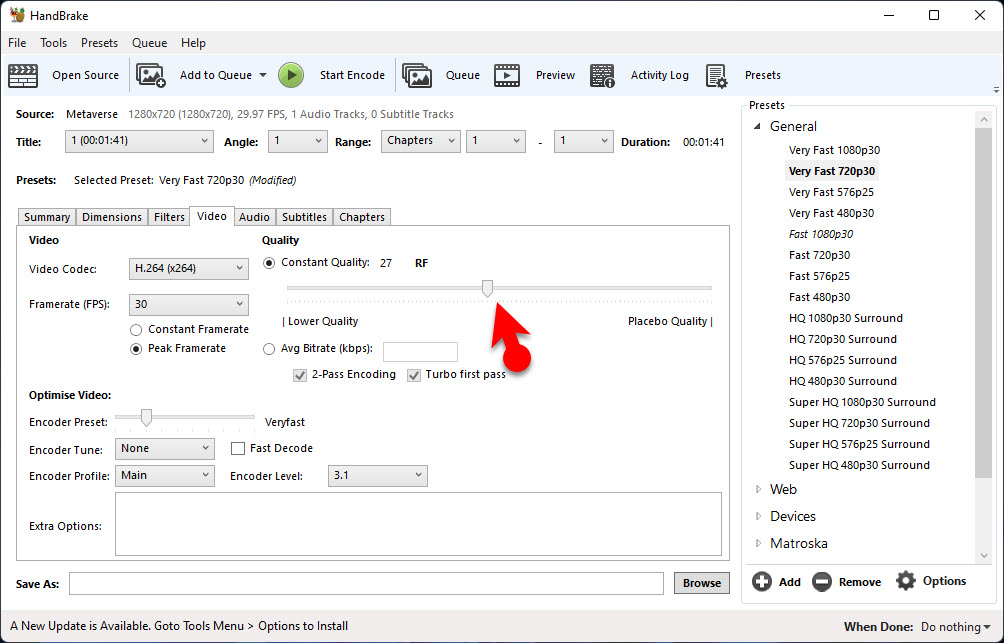Expand the Matroska presets group
The height and width of the screenshot is (643, 1004).
click(758, 543)
